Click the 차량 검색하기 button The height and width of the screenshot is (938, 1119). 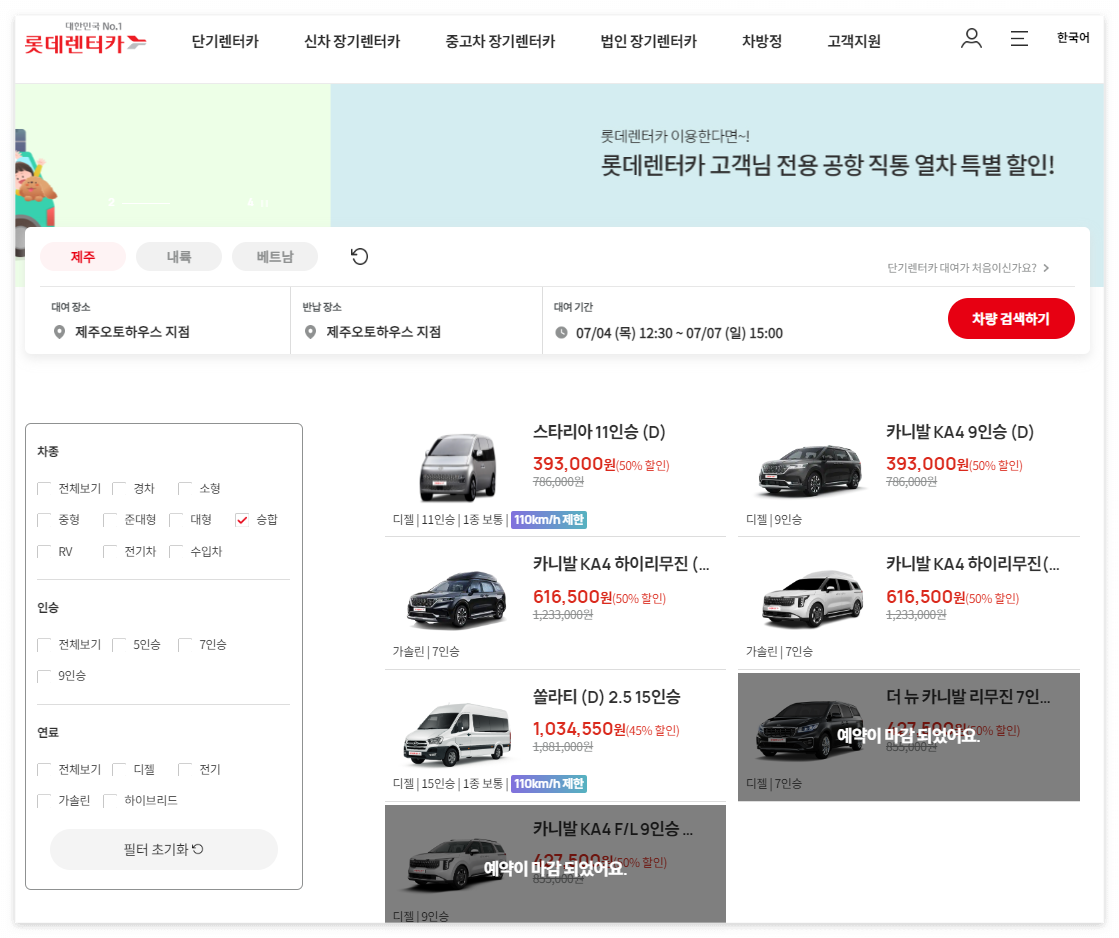tap(1011, 318)
